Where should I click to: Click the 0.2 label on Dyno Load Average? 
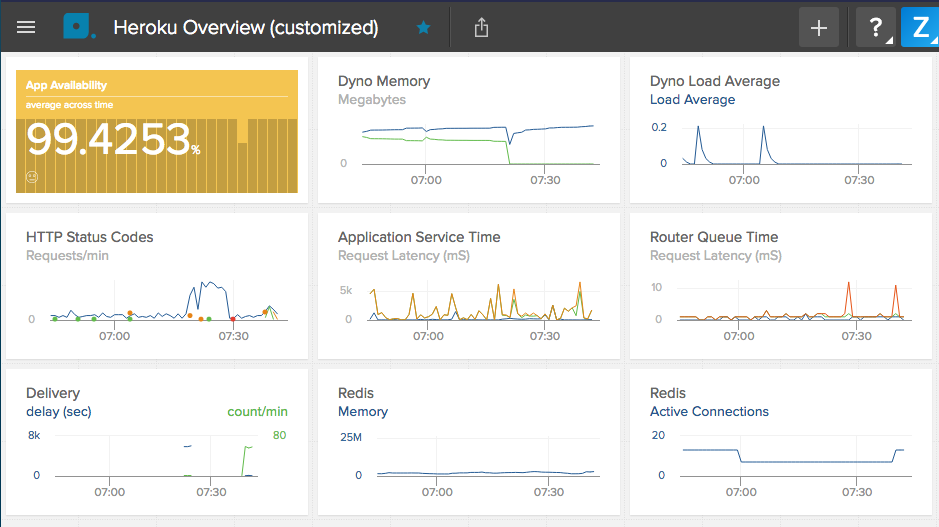659,127
